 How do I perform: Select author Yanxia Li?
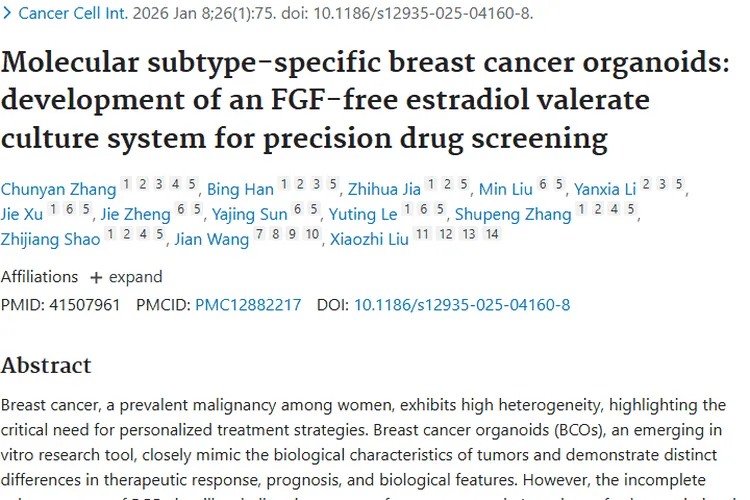(605, 189)
